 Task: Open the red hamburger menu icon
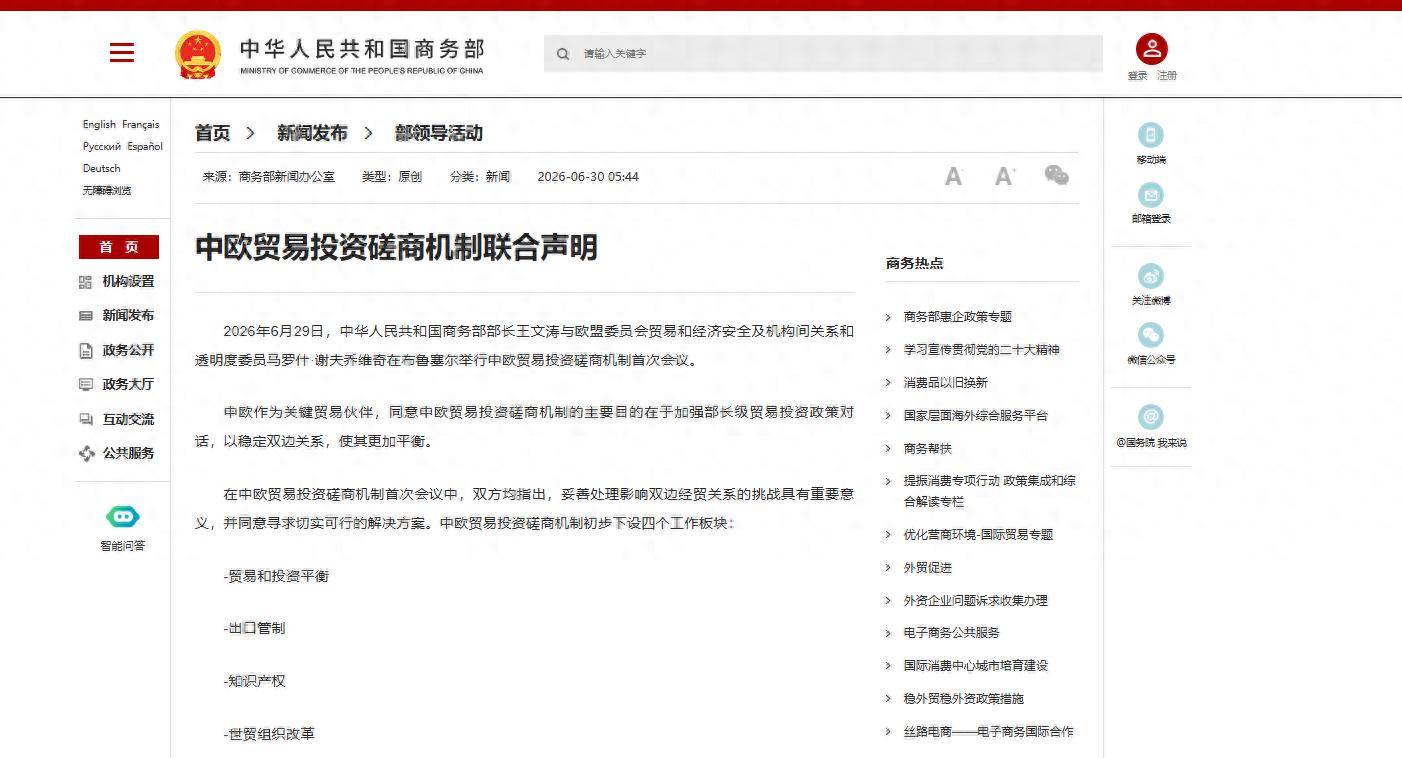(x=122, y=53)
